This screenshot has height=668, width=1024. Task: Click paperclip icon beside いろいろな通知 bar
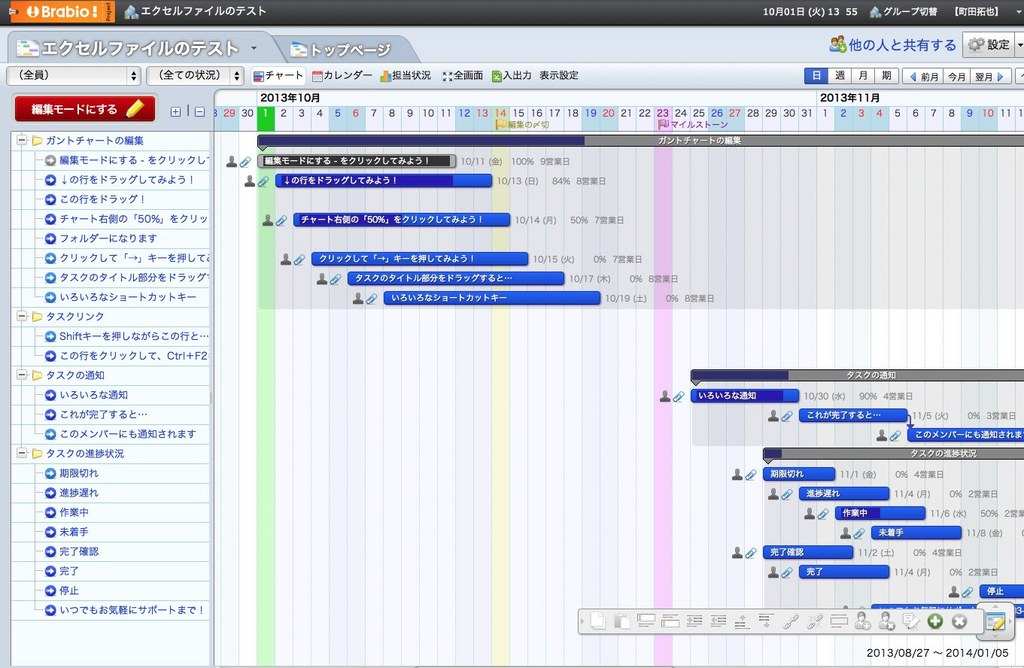679,396
